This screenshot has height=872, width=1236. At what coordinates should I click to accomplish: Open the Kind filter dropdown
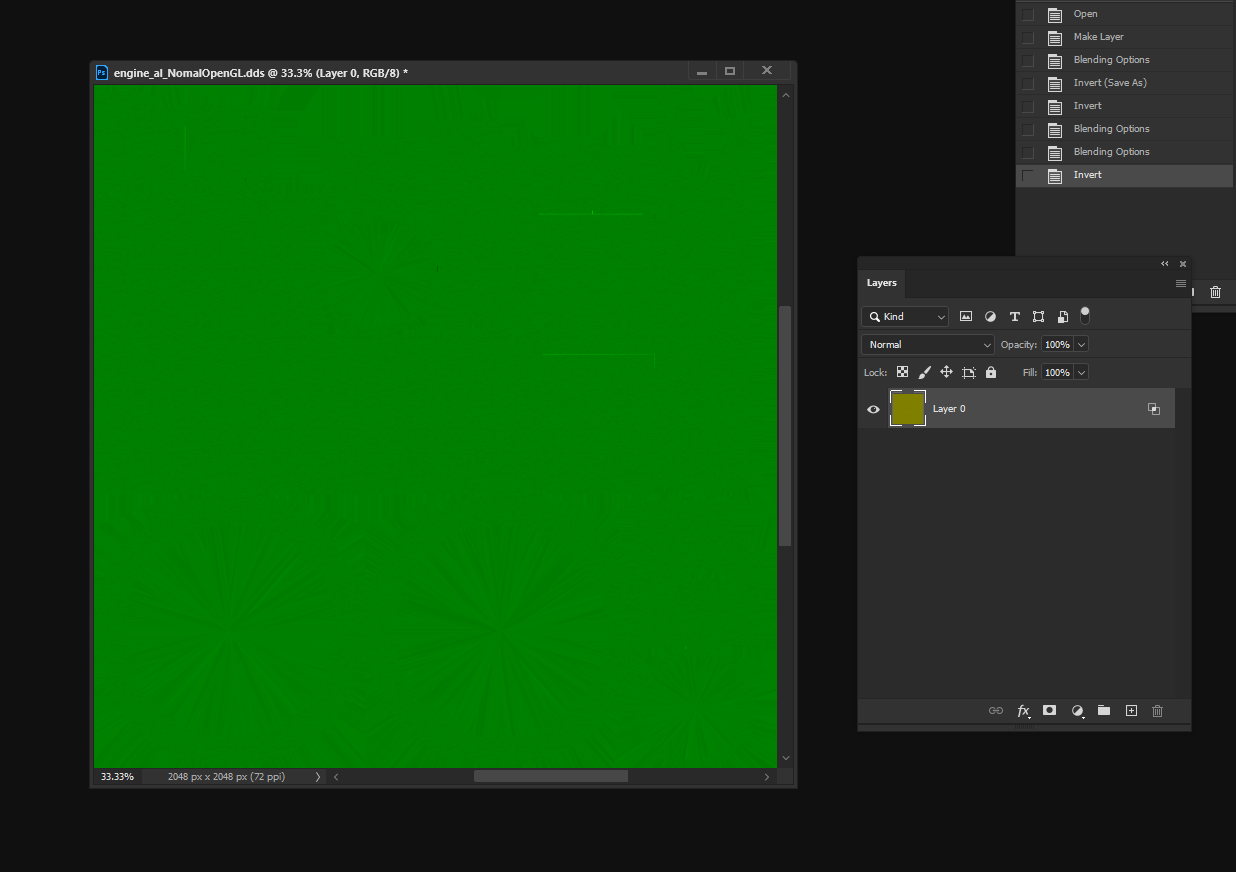[x=905, y=316]
